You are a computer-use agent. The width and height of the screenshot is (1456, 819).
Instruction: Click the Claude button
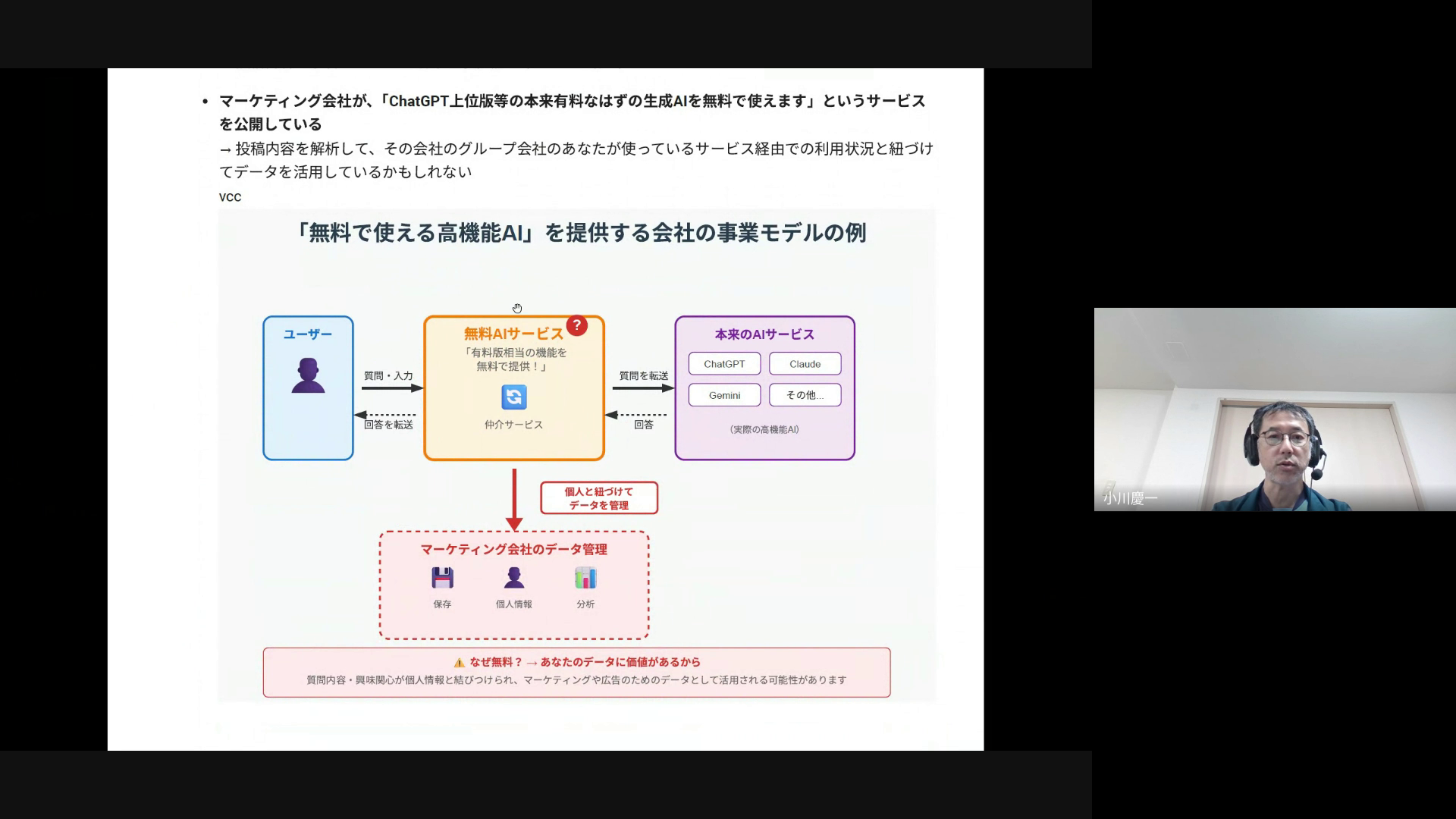click(x=805, y=364)
